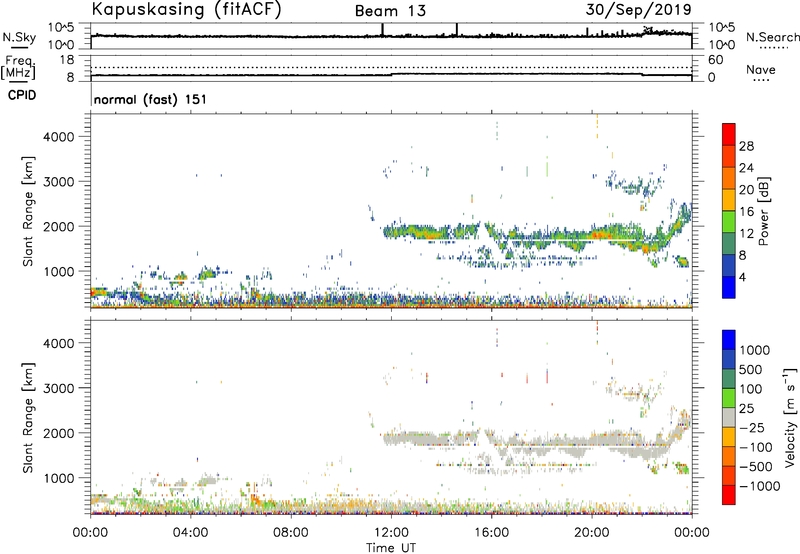The image size is (800, 554).
Task: Click power colorbar tick 4
Action: tap(743, 277)
